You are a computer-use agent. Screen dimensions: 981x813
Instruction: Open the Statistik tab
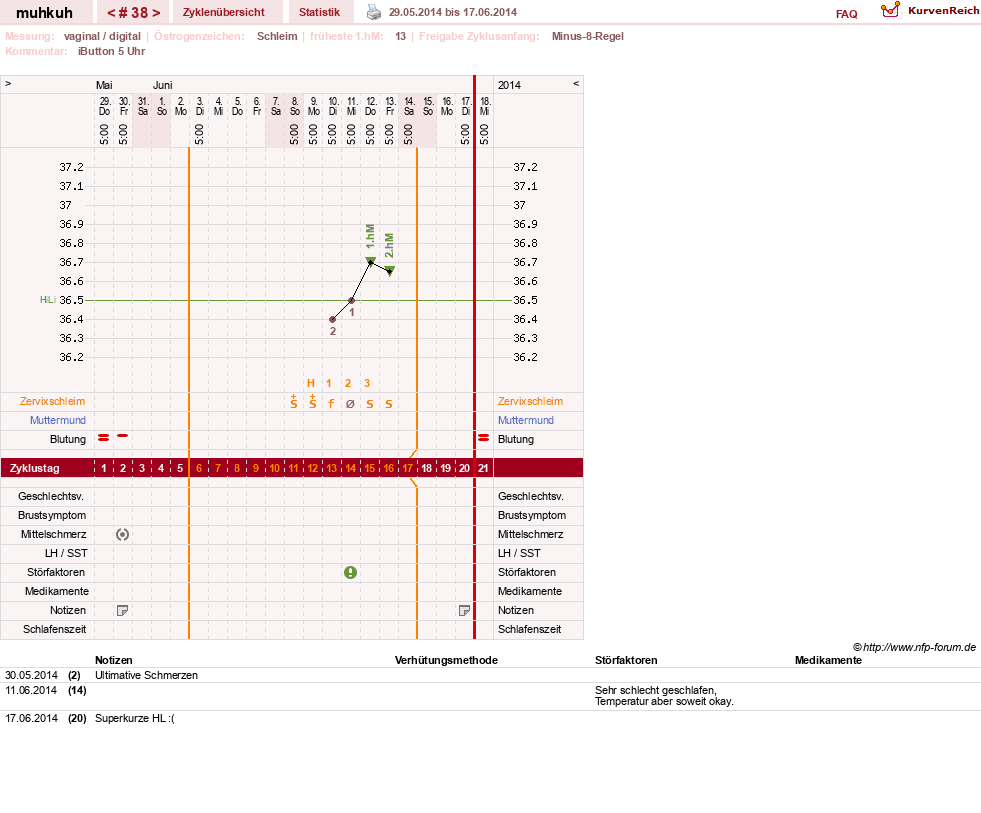coord(319,12)
